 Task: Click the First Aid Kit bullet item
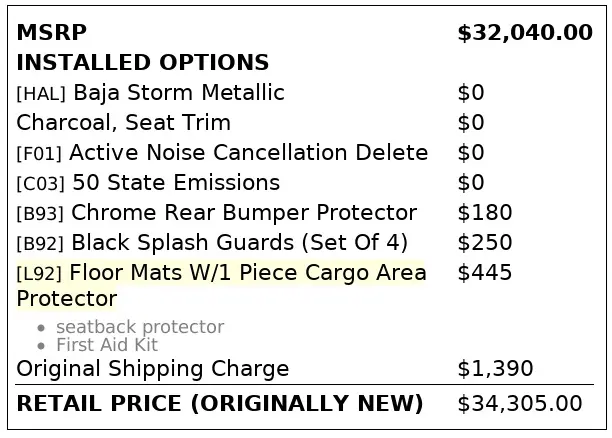tap(107, 345)
